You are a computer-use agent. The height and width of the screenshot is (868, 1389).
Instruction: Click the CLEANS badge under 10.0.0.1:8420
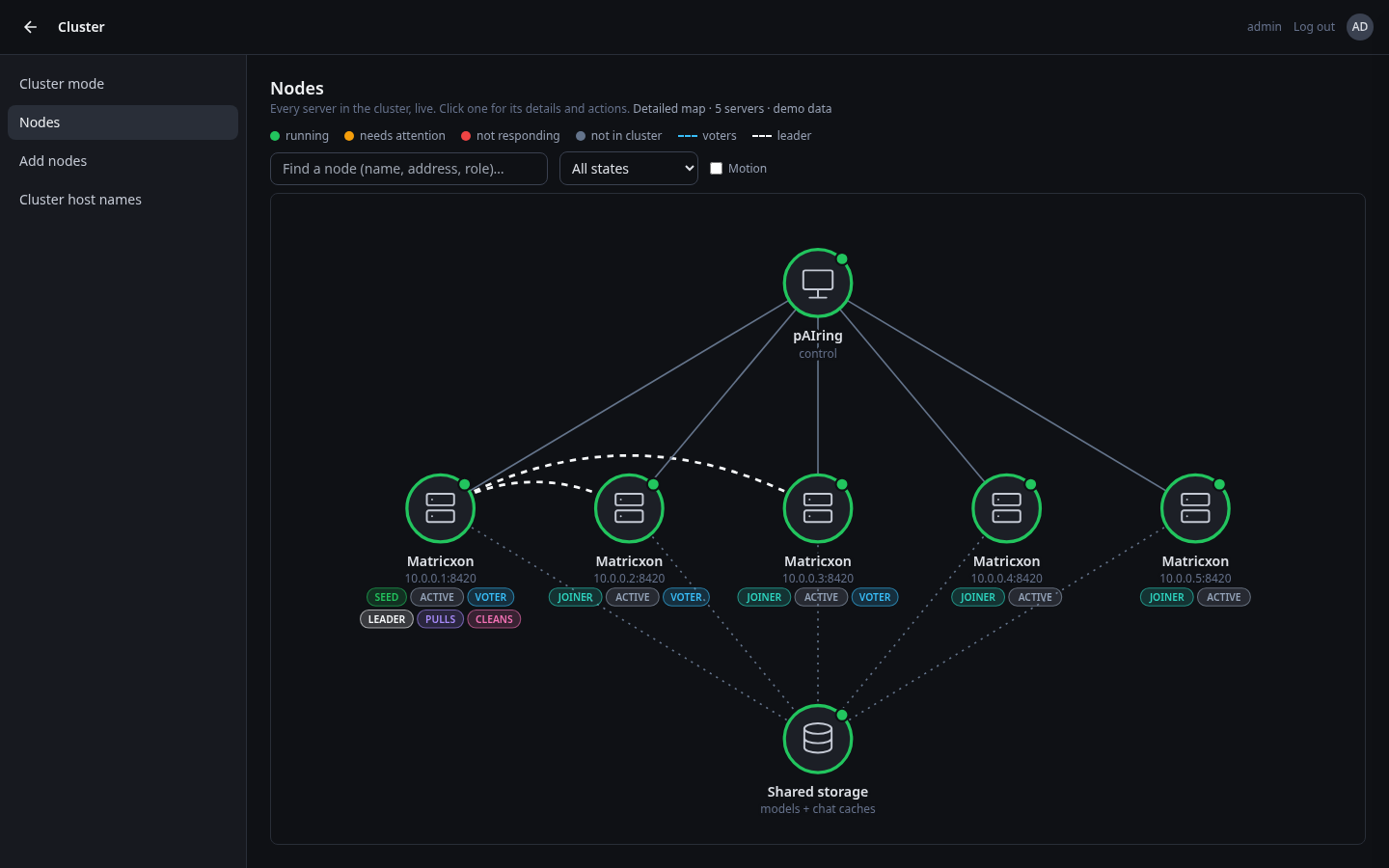(494, 619)
